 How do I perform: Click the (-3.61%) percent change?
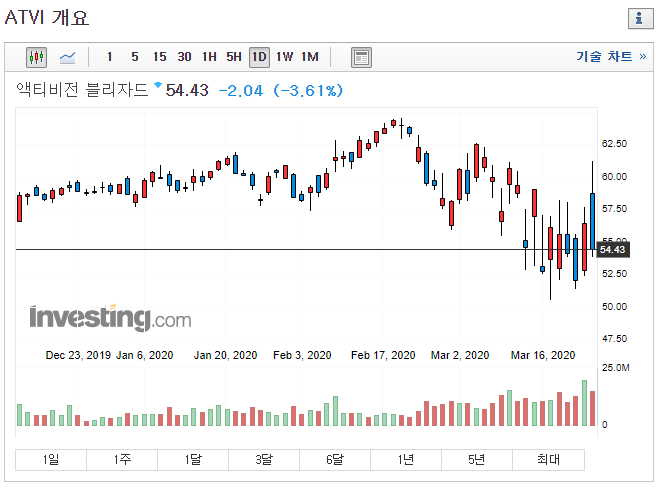coord(308,90)
